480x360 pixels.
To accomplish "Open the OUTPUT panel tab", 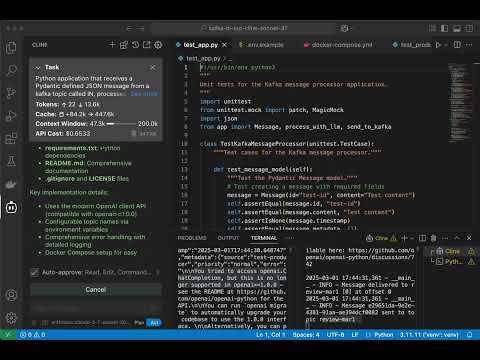I will tap(228, 238).
